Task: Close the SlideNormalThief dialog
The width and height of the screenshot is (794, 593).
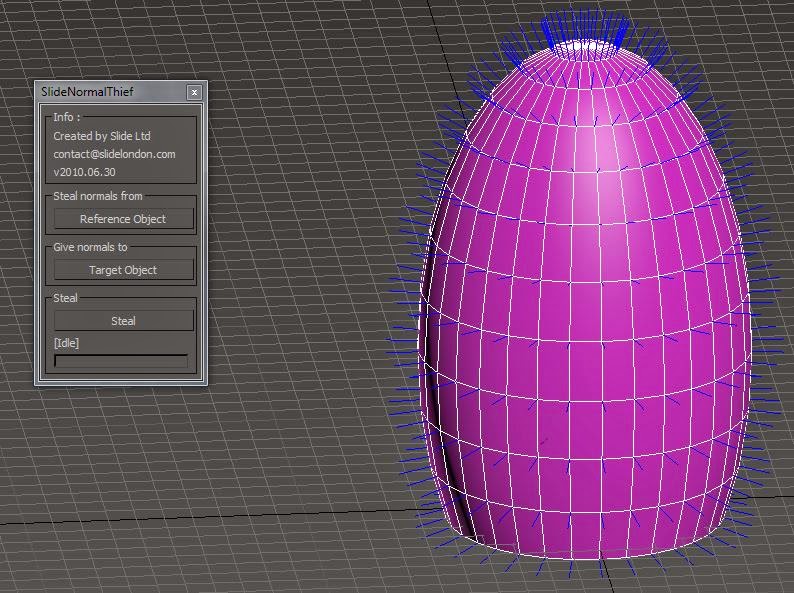Action: (194, 92)
